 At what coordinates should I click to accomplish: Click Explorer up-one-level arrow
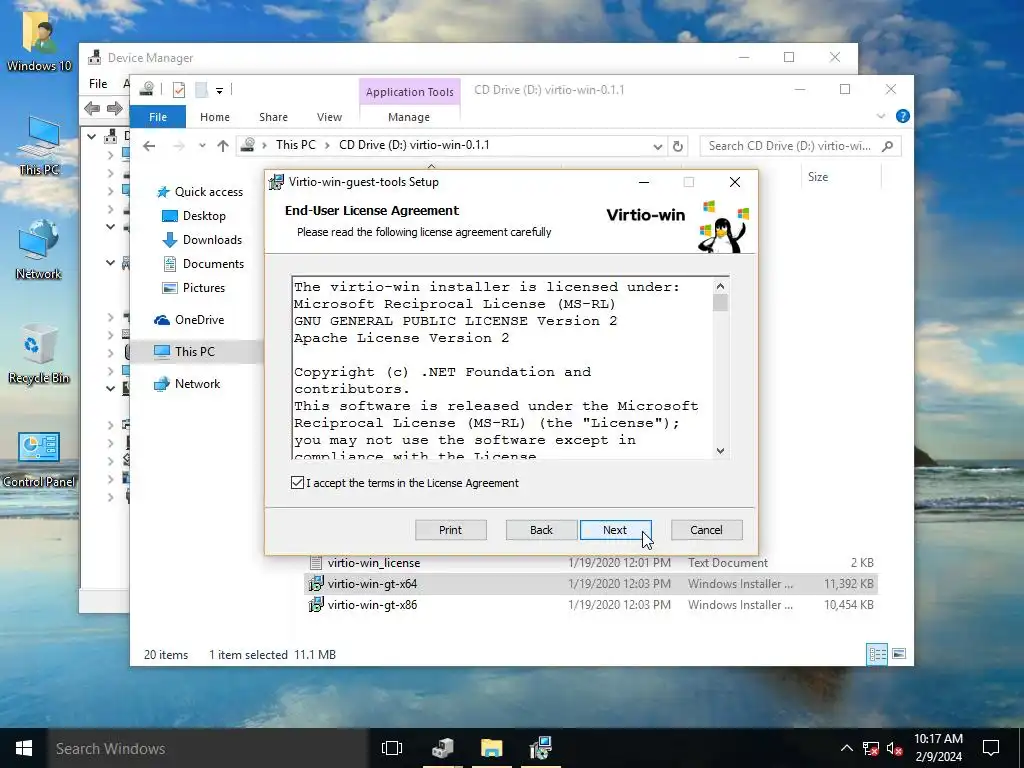(x=223, y=146)
